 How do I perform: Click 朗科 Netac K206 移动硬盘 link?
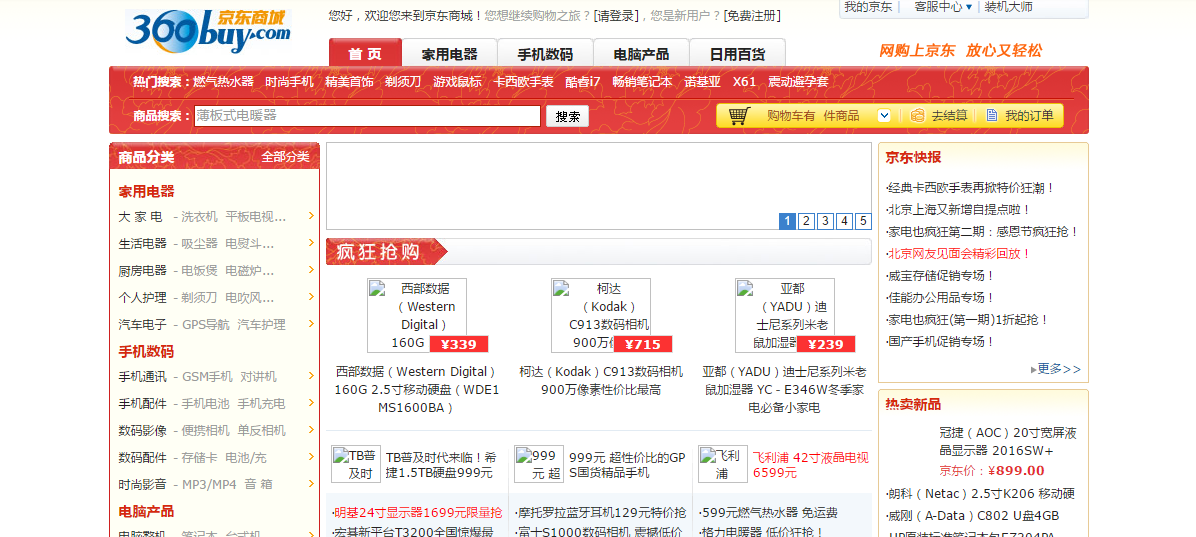[980, 494]
